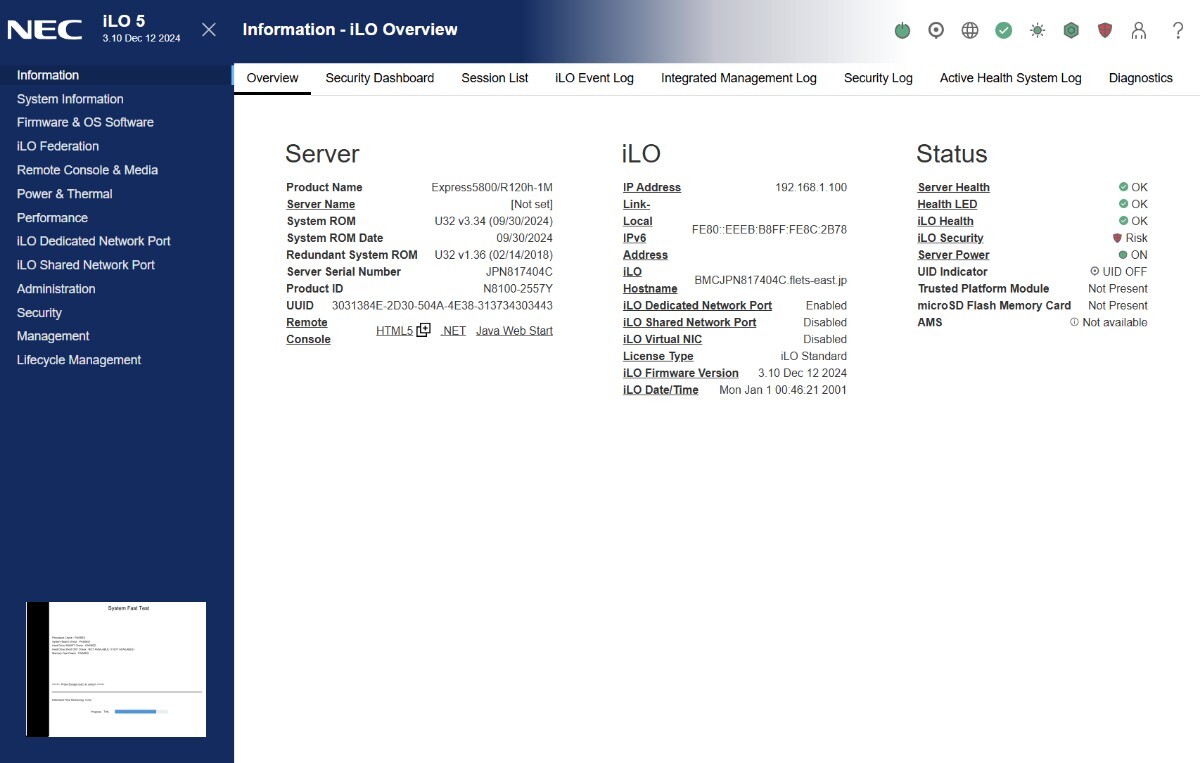1200x763 pixels.
Task: Launch the HTML5 remote console link
Action: click(394, 331)
